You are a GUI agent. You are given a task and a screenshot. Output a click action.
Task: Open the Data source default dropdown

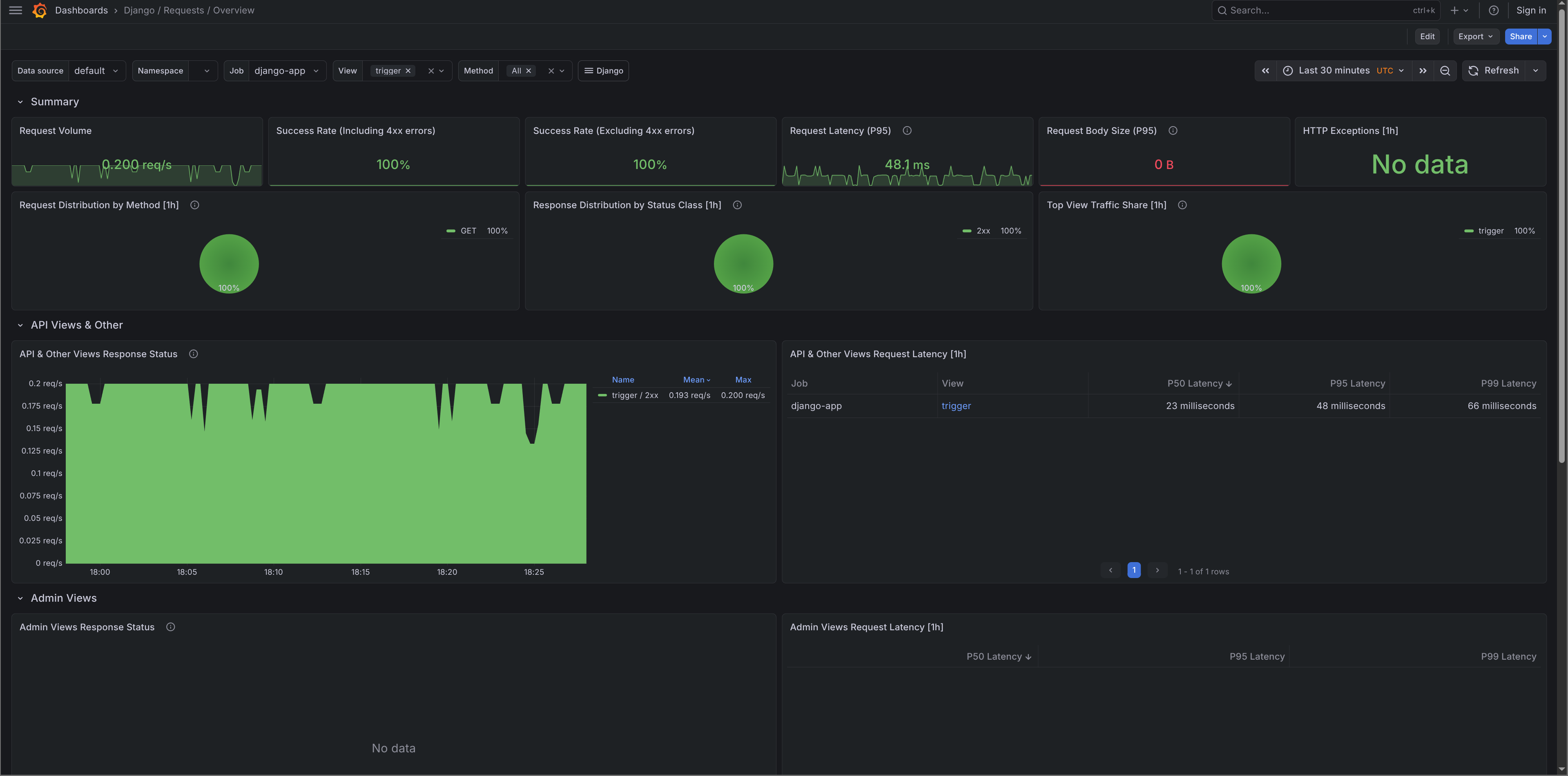pyautogui.click(x=96, y=71)
